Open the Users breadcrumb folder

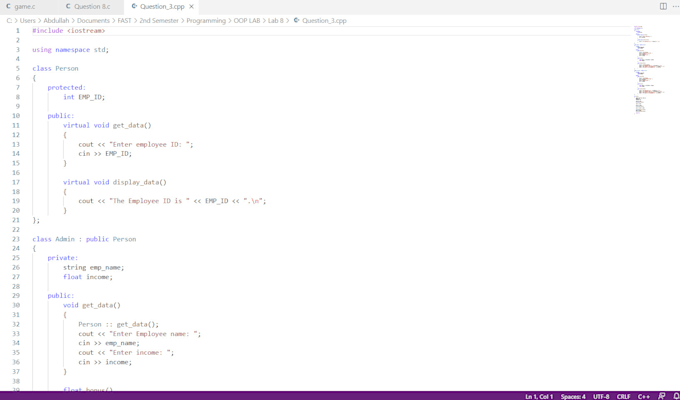pyautogui.click(x=28, y=20)
